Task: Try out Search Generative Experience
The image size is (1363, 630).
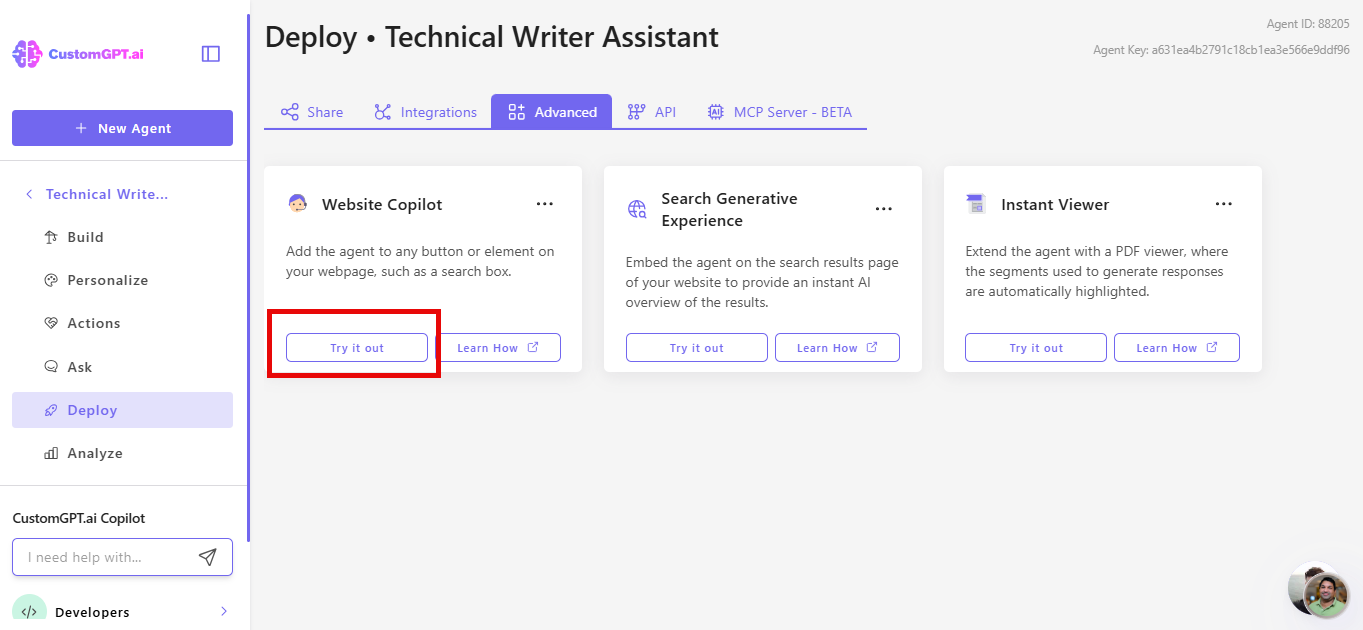Action: point(697,348)
